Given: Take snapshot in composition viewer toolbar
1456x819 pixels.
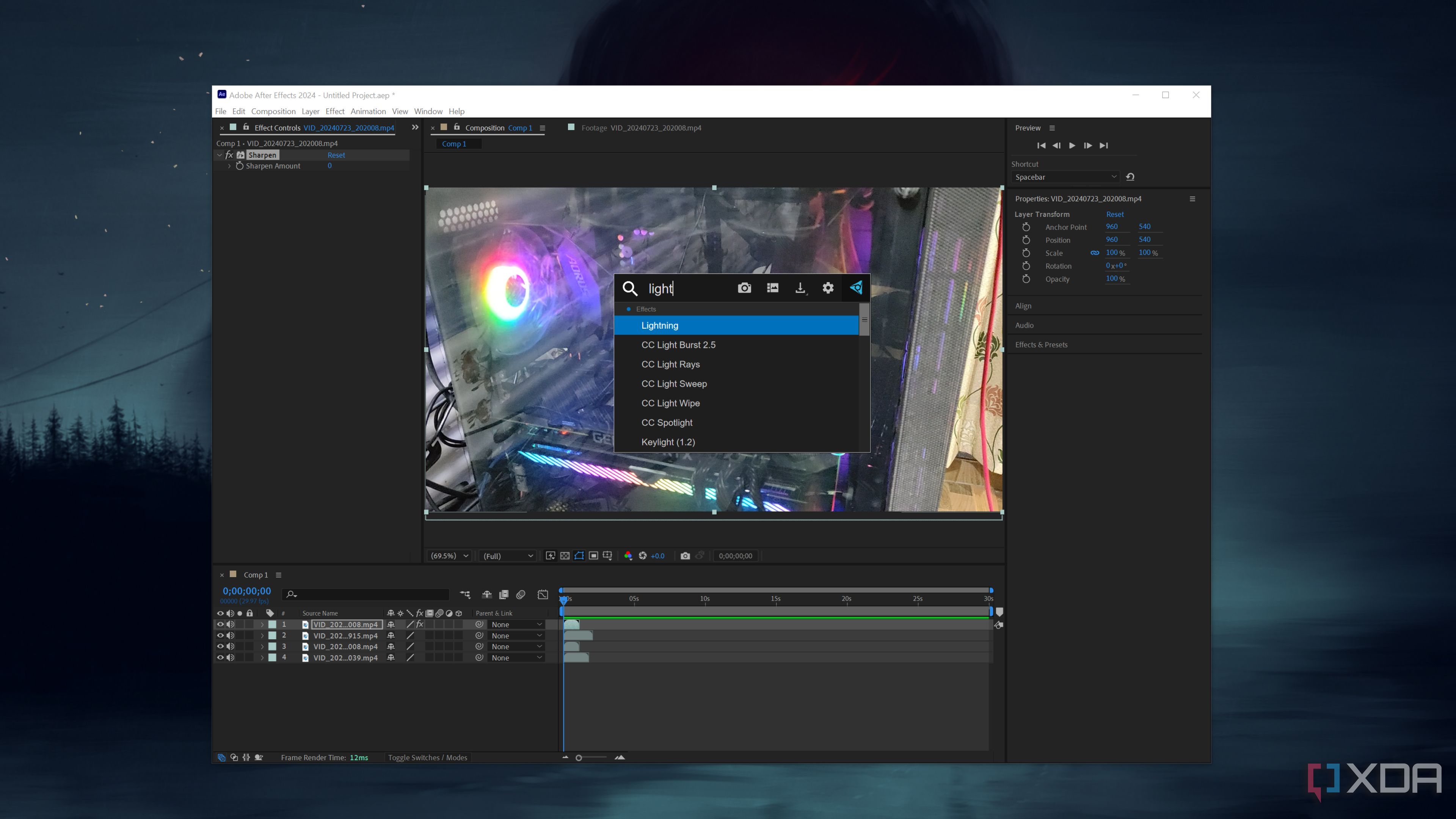Looking at the screenshot, I should pos(685,555).
